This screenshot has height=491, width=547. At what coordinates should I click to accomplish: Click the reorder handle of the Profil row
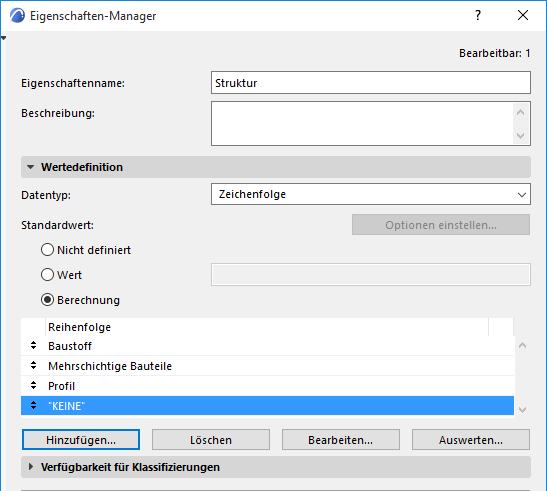[x=33, y=385]
